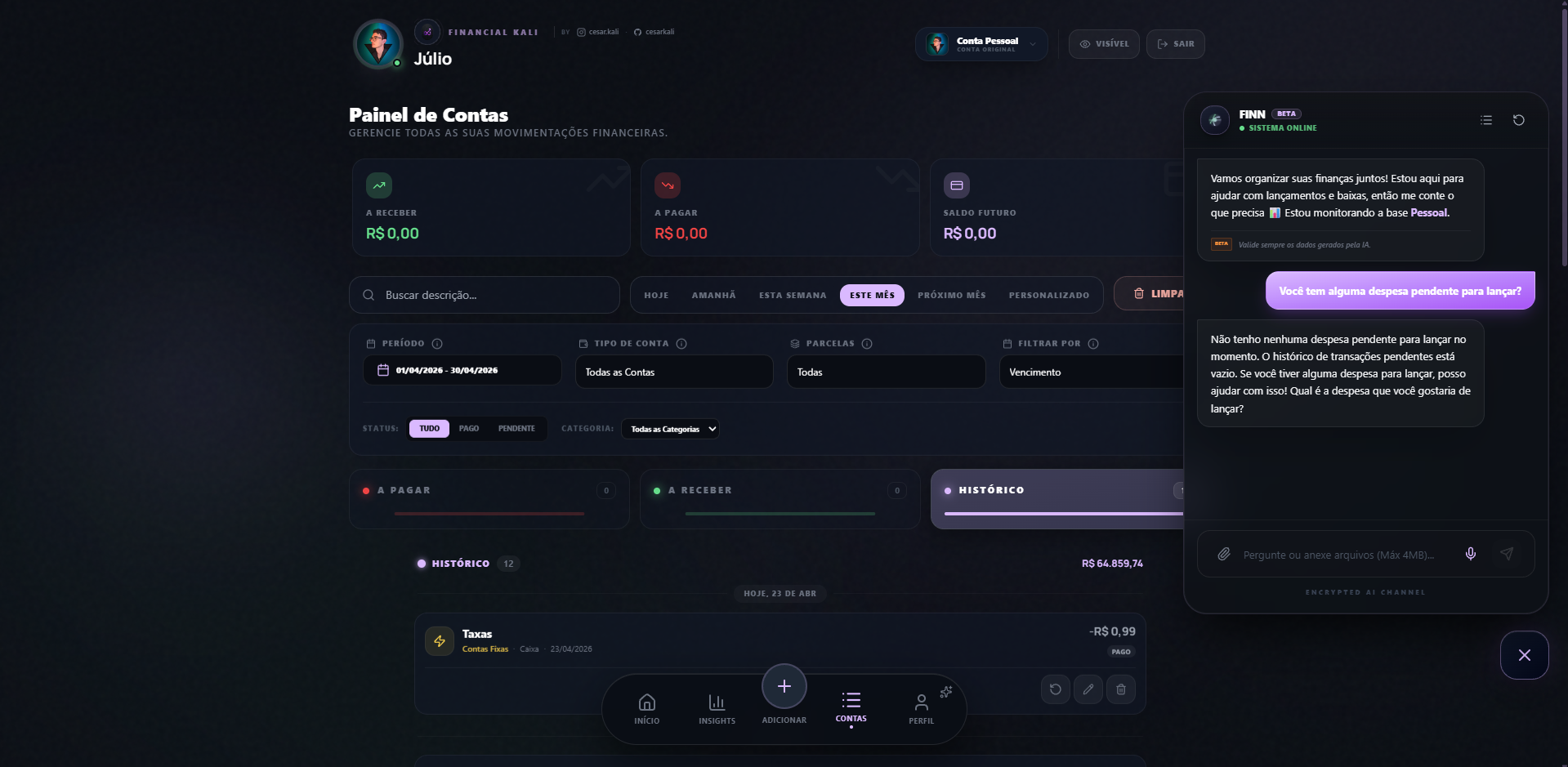Click the paperclip attach file icon
Viewport: 1568px width, 767px height.
click(1223, 554)
